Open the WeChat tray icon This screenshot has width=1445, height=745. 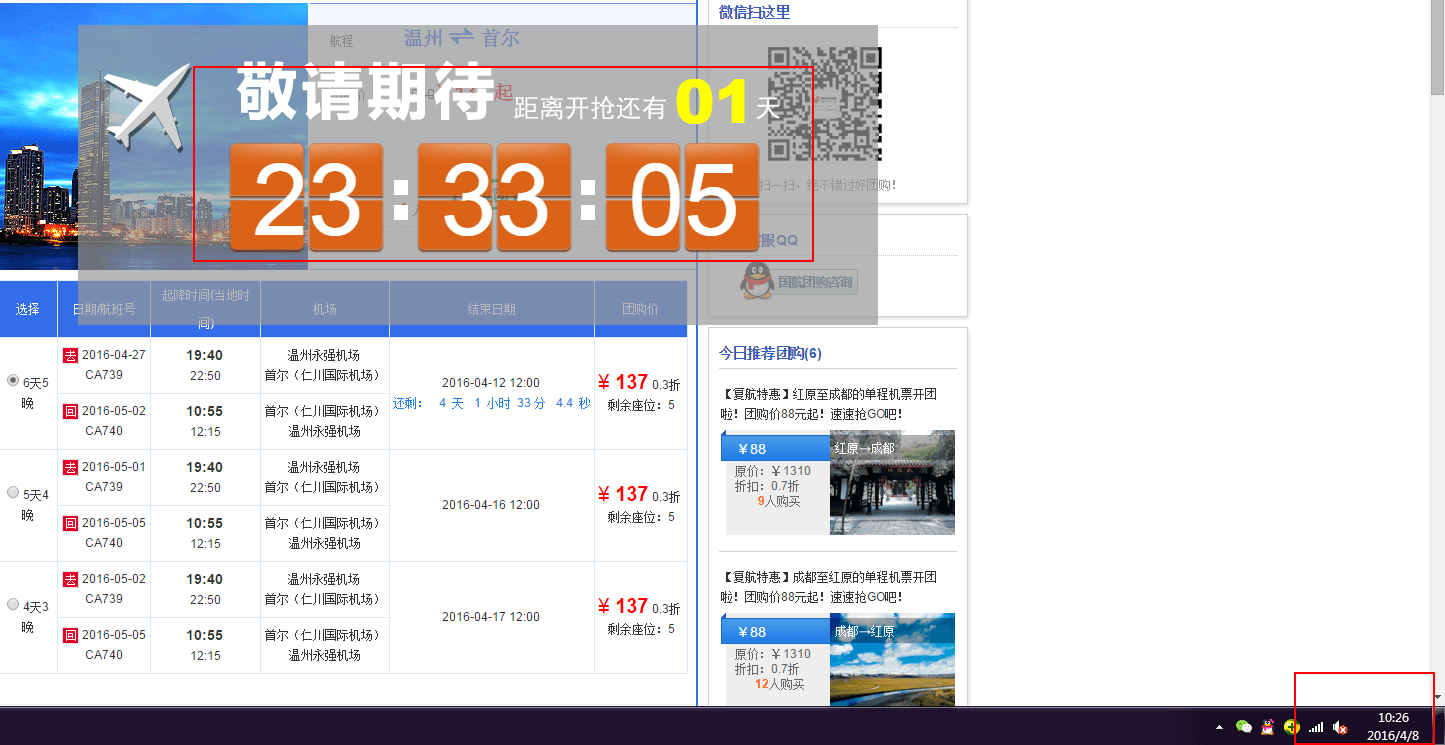click(1244, 727)
